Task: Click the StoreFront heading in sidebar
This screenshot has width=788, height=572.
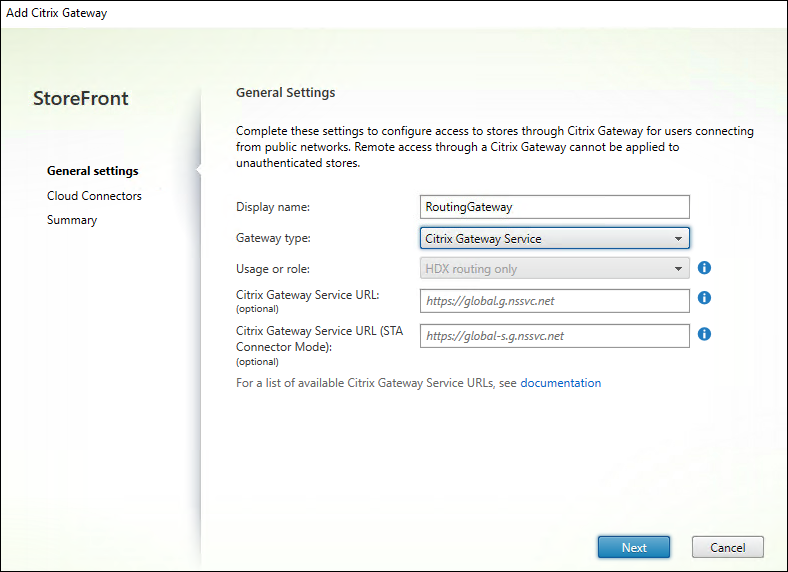Action: (81, 98)
